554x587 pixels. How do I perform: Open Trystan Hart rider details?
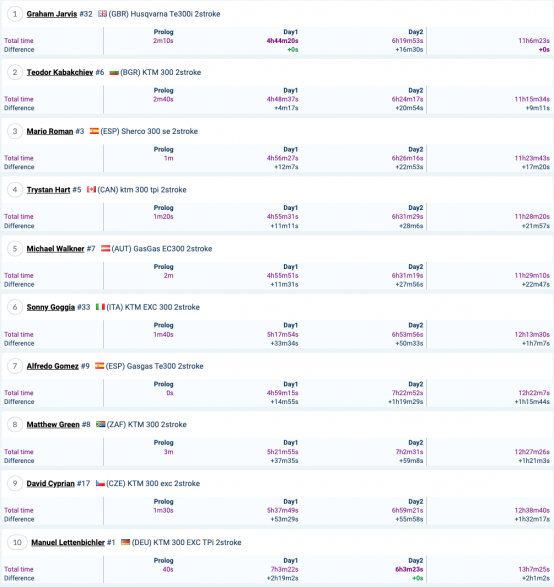click(48, 190)
